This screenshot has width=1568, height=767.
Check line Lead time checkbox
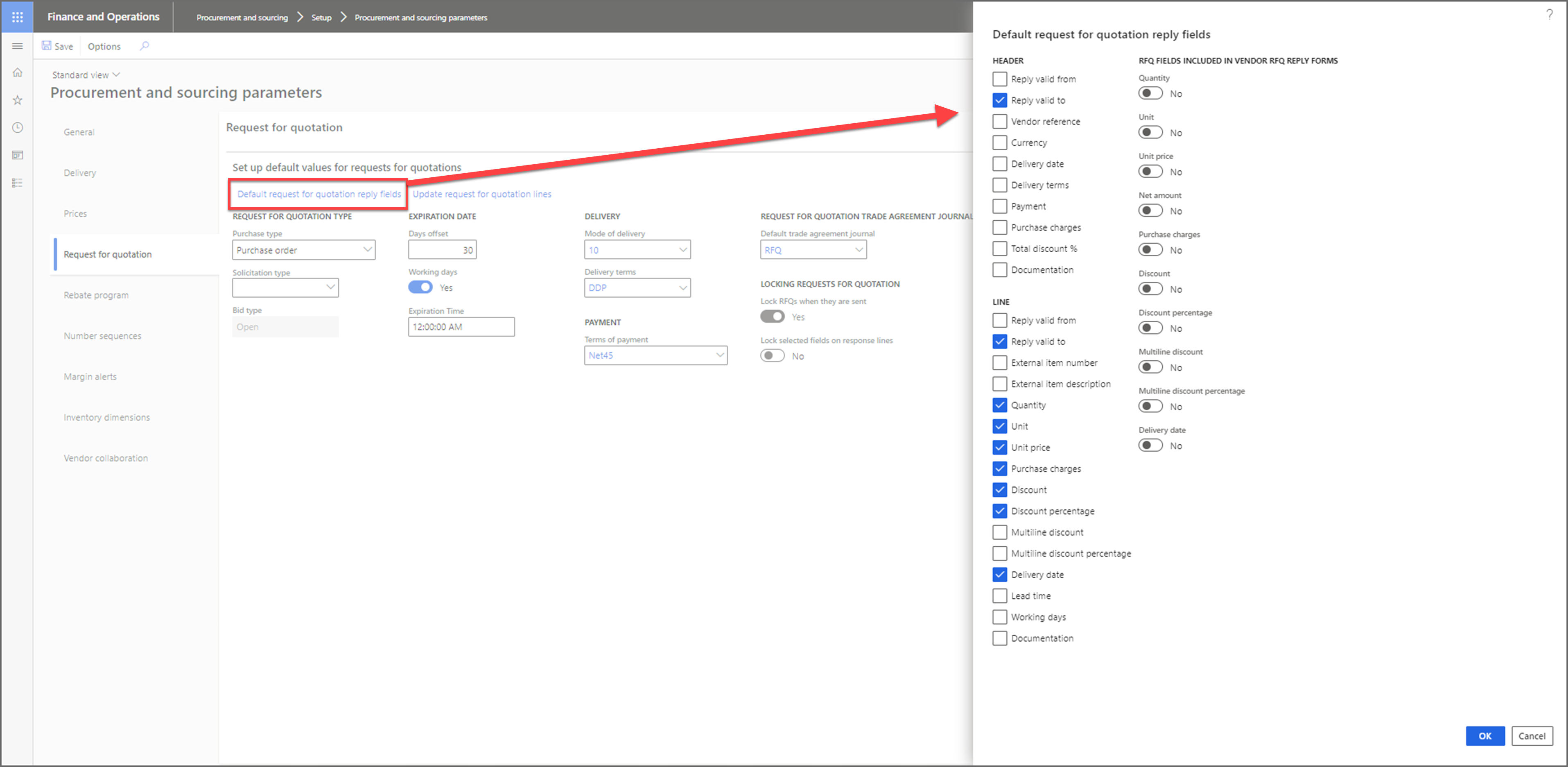999,596
